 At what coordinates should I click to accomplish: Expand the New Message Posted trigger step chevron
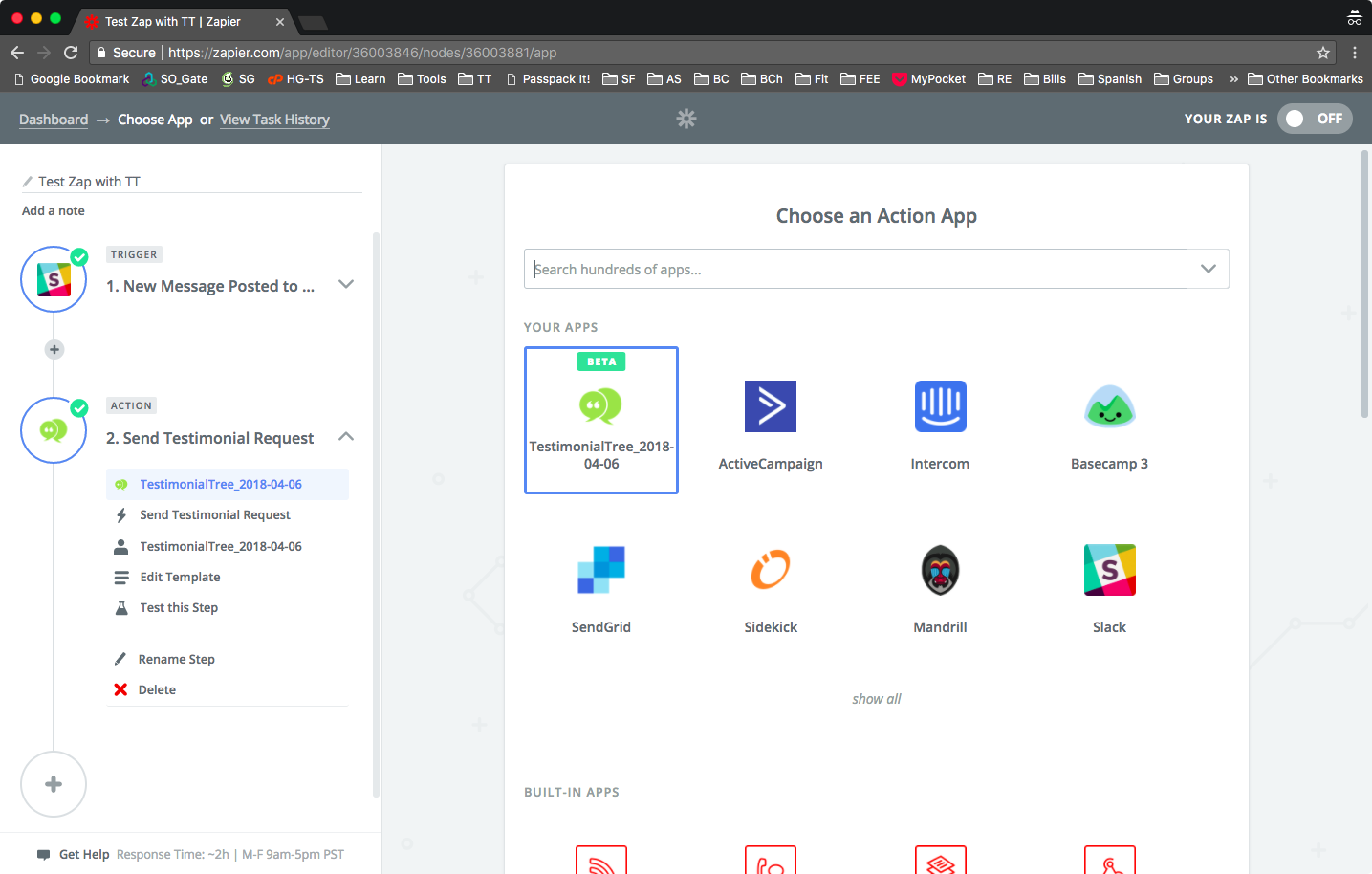pos(346,284)
